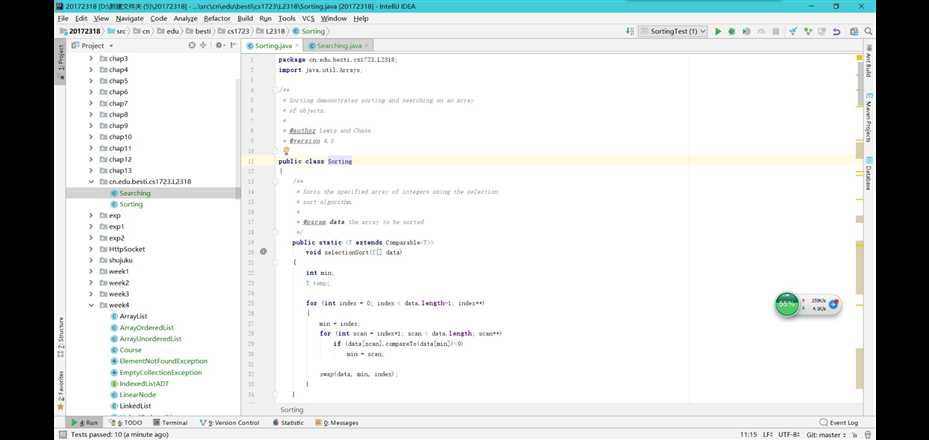The height and width of the screenshot is (440, 929).
Task: Expand exp folder arrow
Action: (91, 216)
